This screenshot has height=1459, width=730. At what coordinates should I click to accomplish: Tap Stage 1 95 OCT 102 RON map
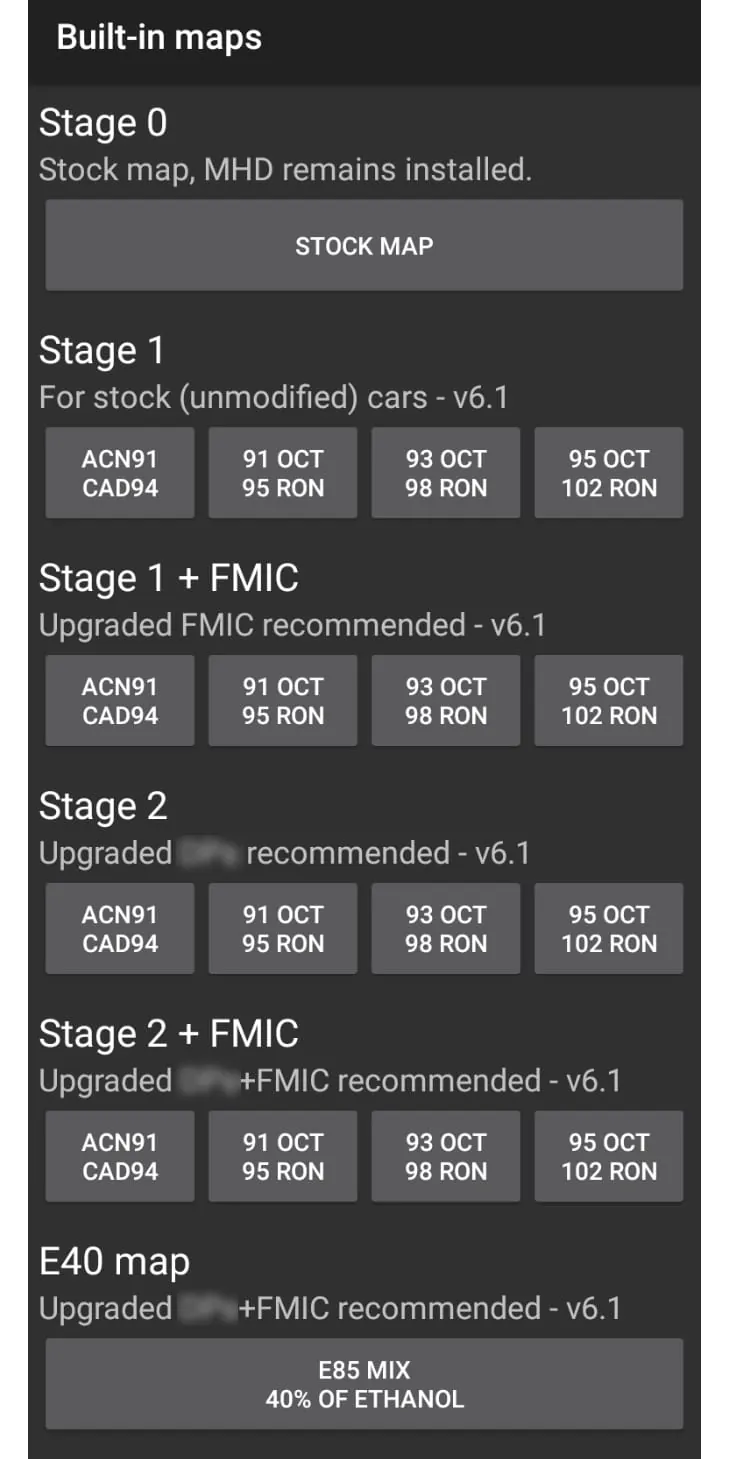point(609,473)
